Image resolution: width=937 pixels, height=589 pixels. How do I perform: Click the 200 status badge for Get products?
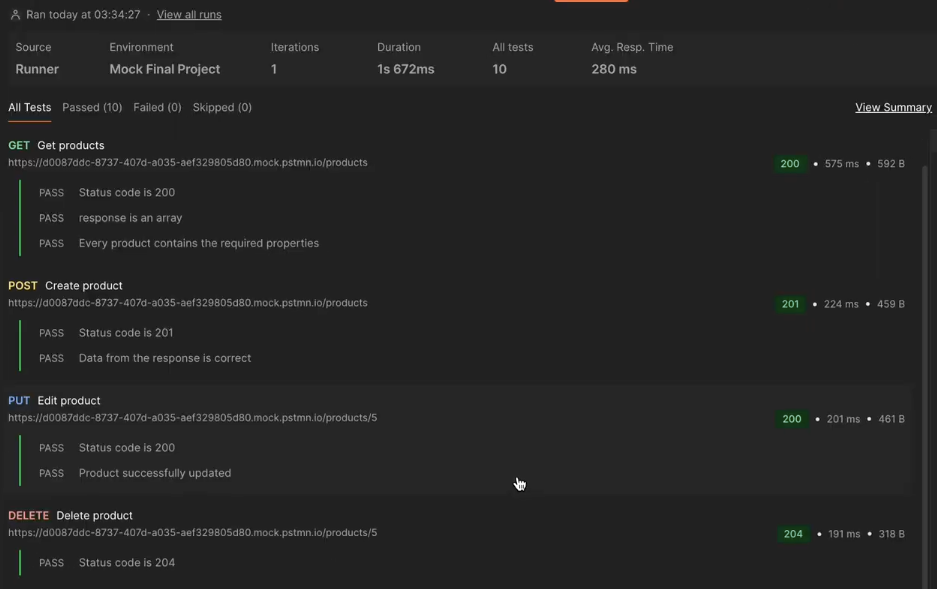(x=789, y=164)
